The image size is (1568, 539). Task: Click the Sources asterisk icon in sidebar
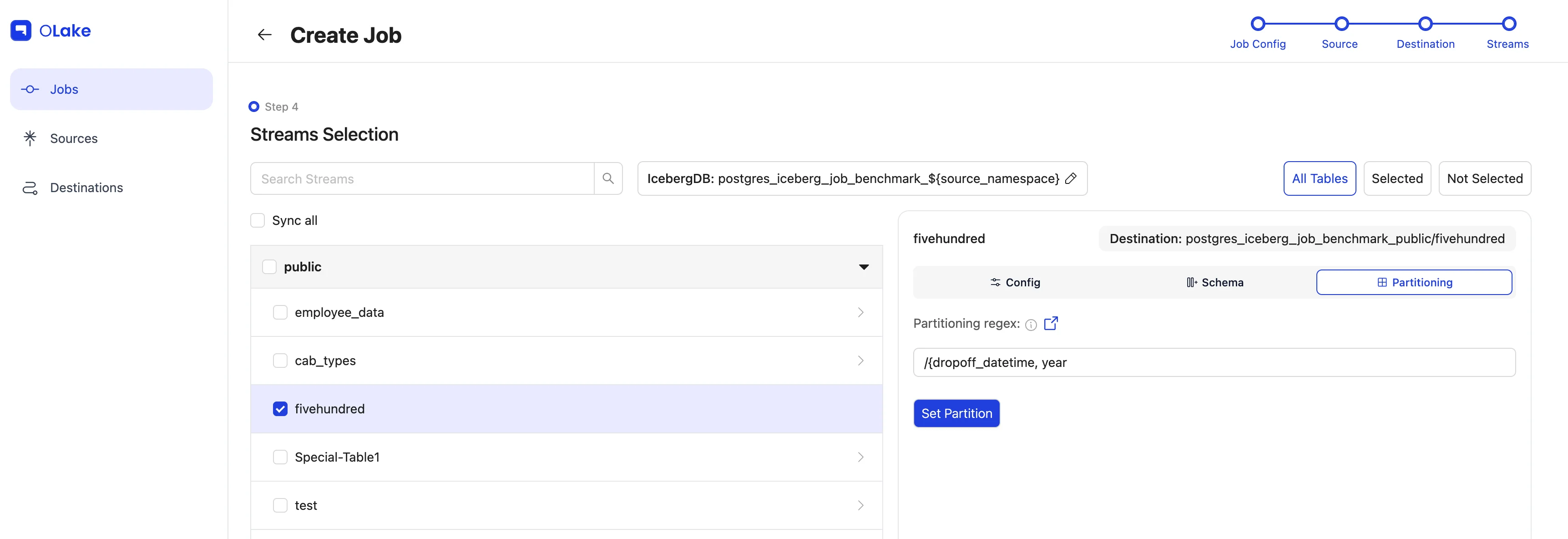[x=30, y=138]
